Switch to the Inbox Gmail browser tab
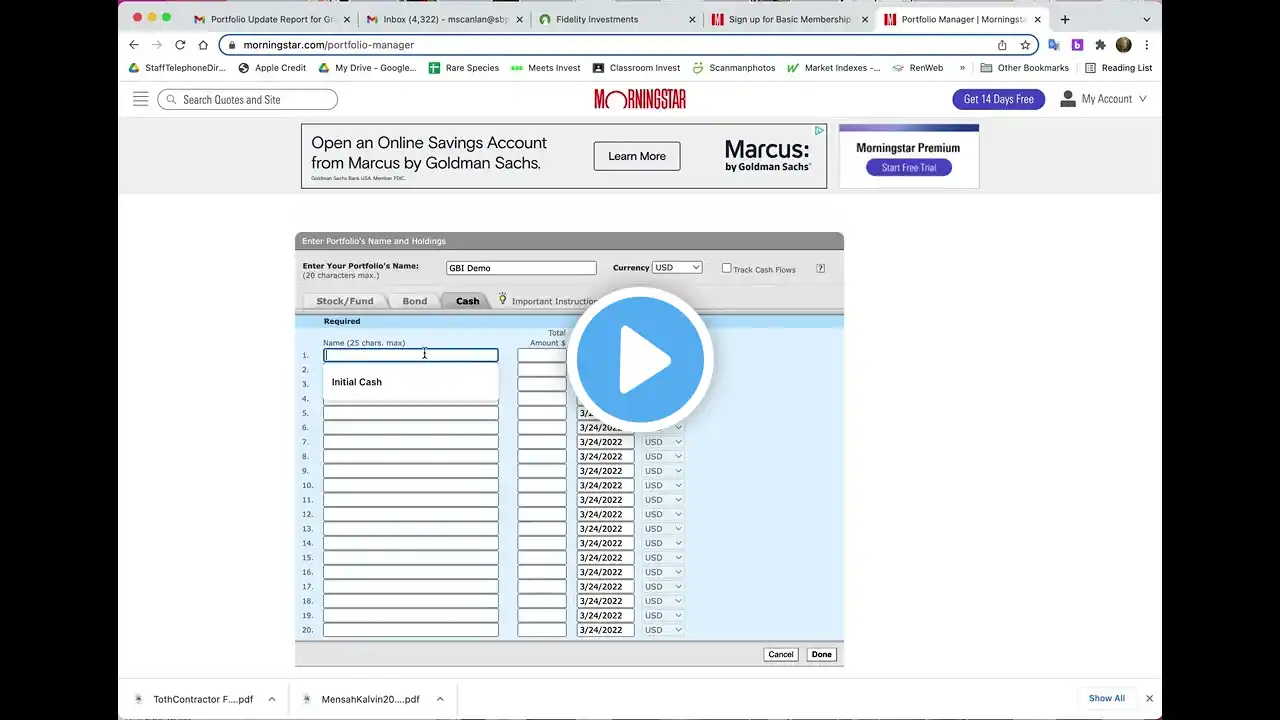1280x720 pixels. [445, 19]
